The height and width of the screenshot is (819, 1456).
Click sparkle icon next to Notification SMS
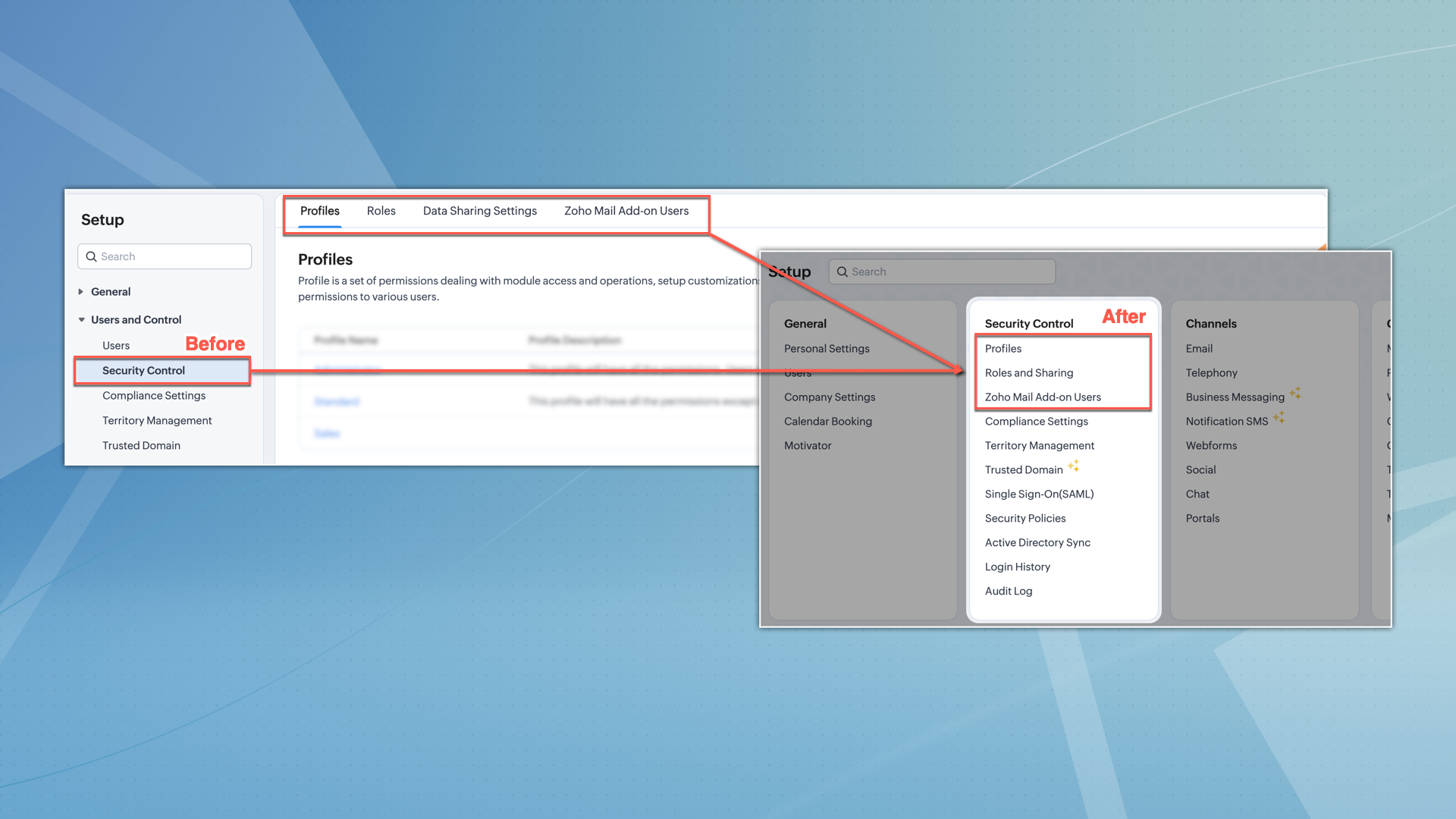1279,417
